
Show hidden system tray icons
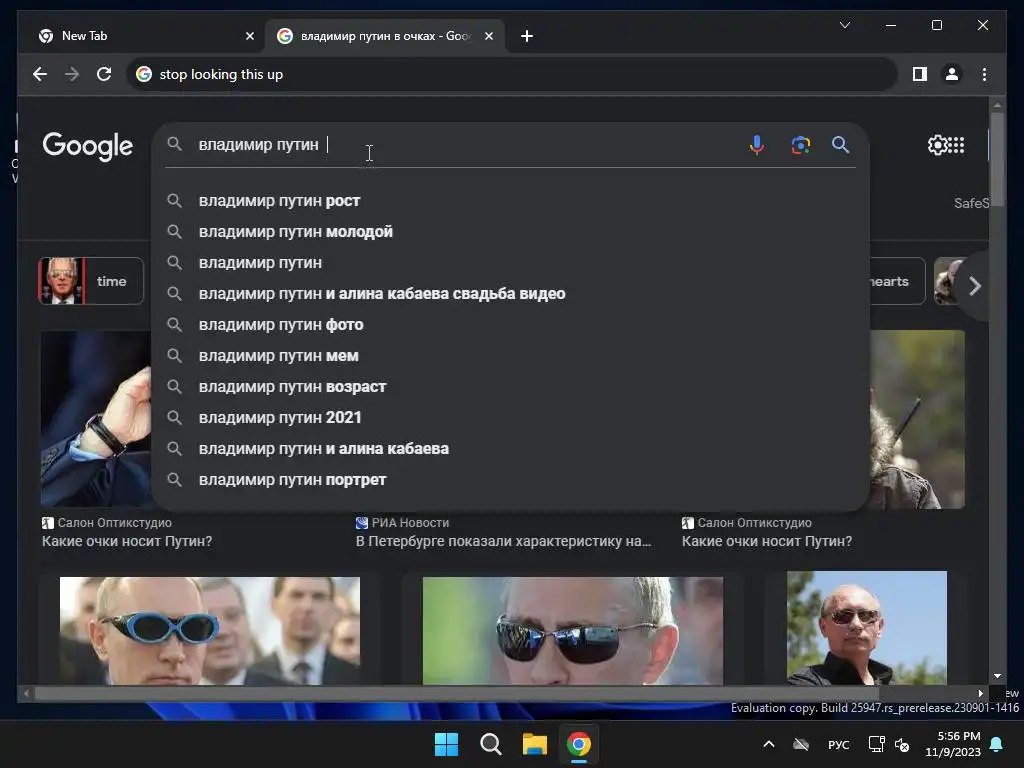pyautogui.click(x=769, y=744)
